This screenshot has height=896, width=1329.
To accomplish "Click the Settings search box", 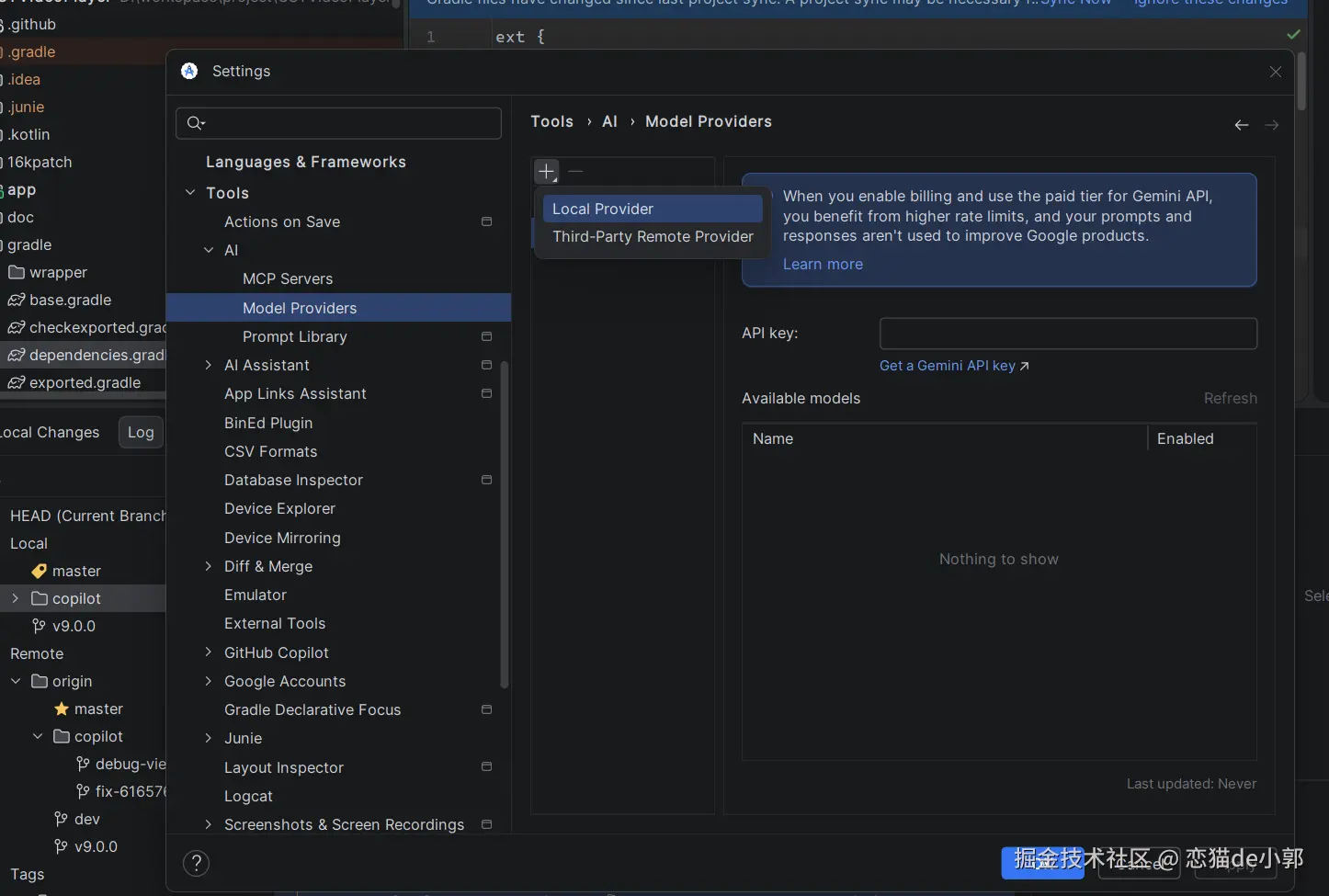I will 338,123.
